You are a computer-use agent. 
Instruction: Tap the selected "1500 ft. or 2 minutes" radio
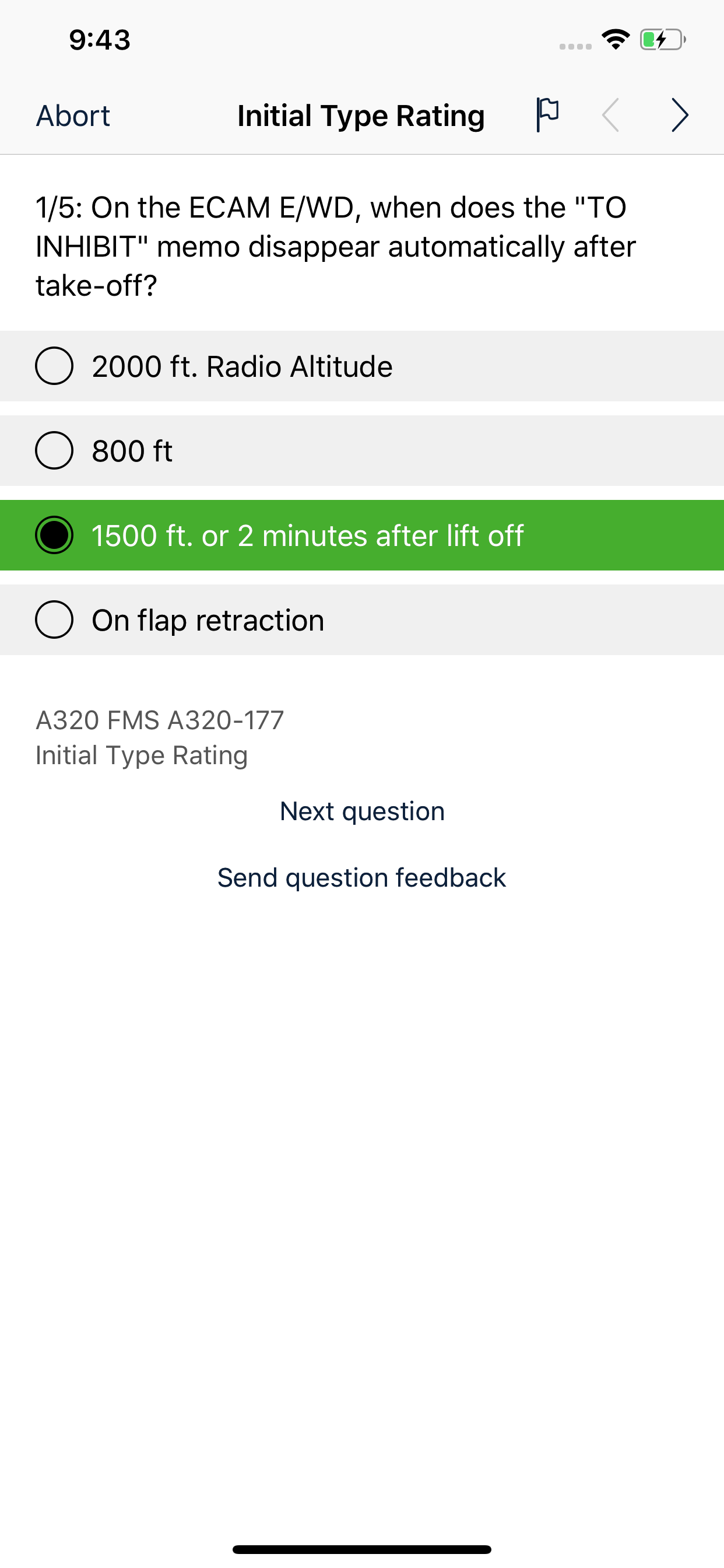coord(54,535)
